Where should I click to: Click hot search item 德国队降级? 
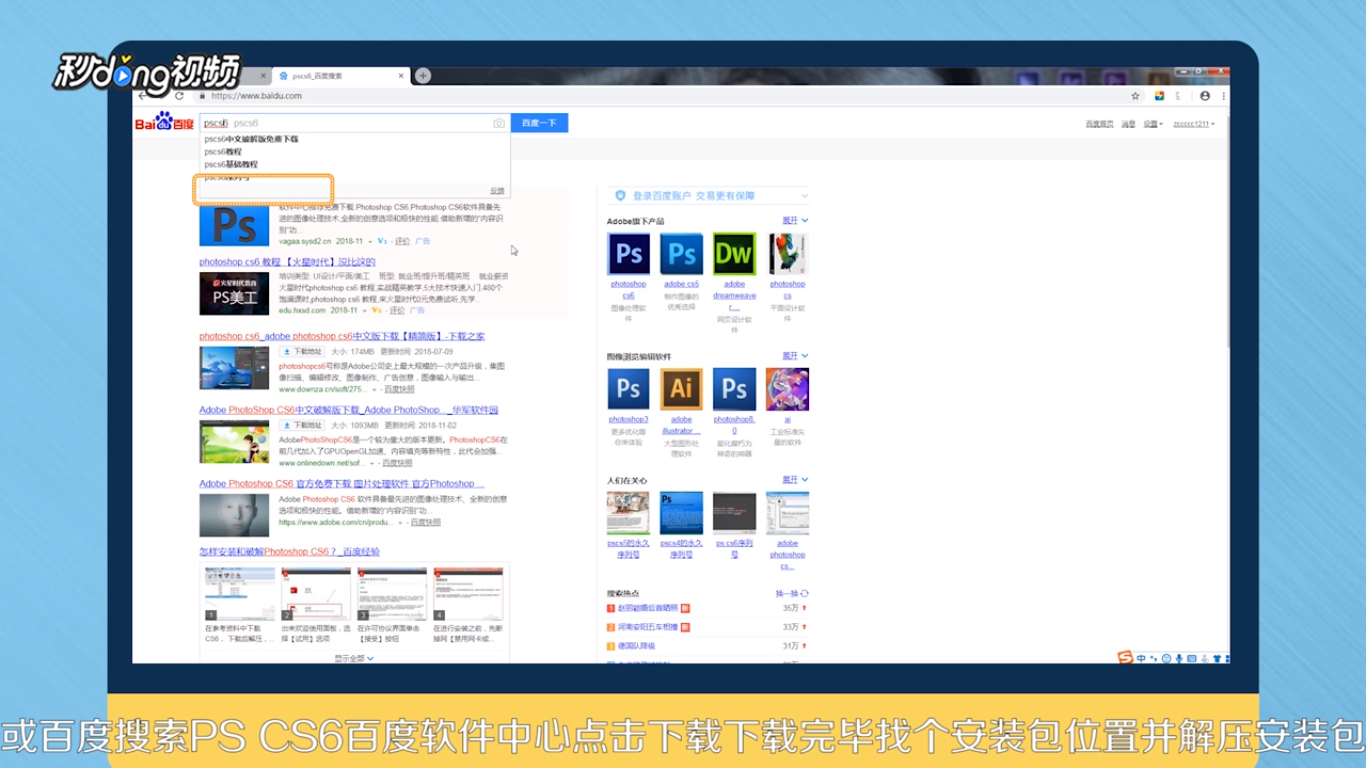click(636, 646)
